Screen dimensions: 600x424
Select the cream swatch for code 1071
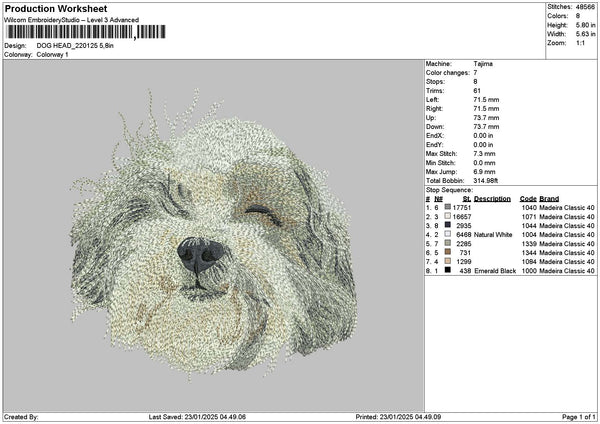(x=447, y=216)
